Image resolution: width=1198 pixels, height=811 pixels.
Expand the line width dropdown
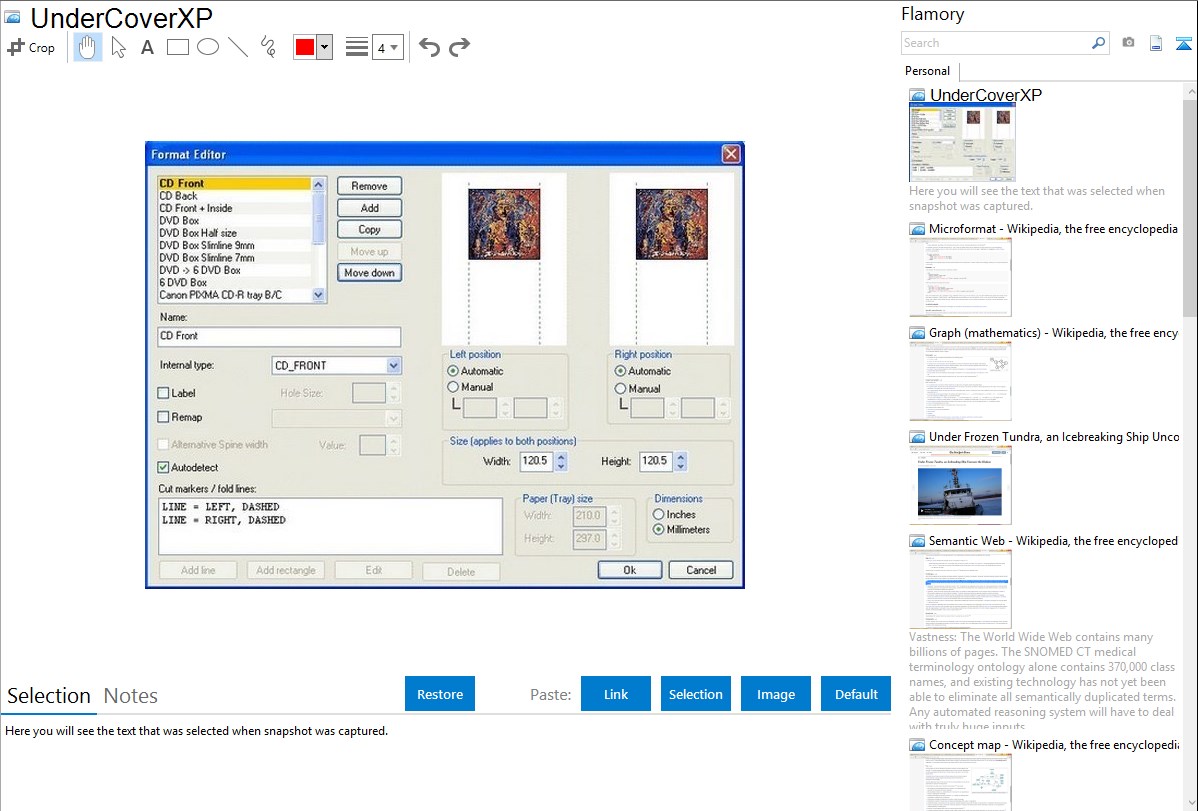tap(387, 47)
